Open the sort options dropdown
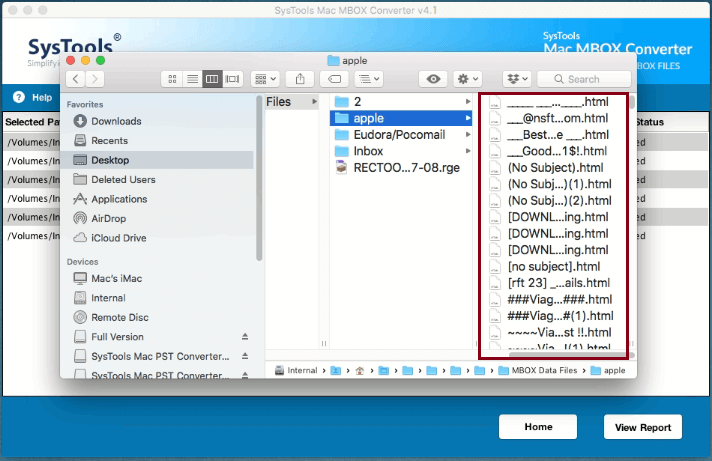712x461 pixels. pos(369,79)
